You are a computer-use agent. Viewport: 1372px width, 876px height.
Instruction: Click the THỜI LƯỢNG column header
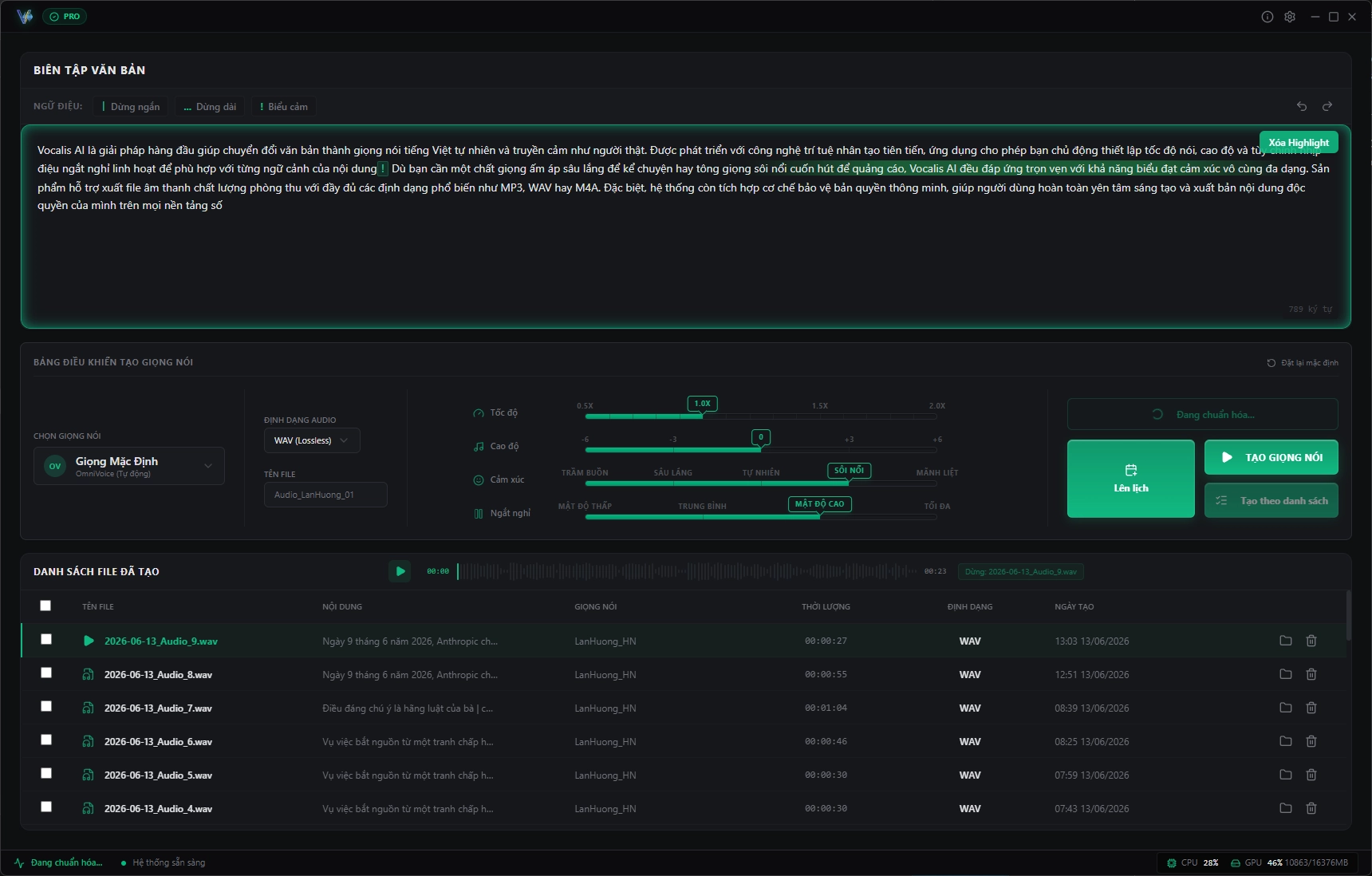(826, 607)
